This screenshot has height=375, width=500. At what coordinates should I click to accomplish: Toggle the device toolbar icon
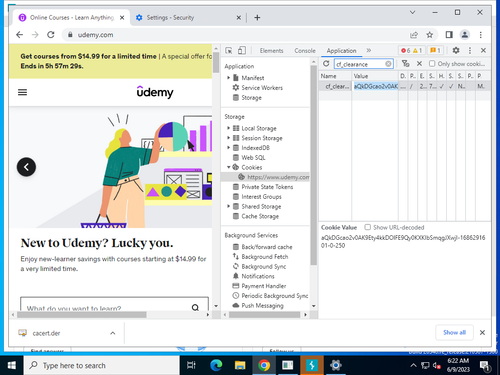(x=242, y=51)
